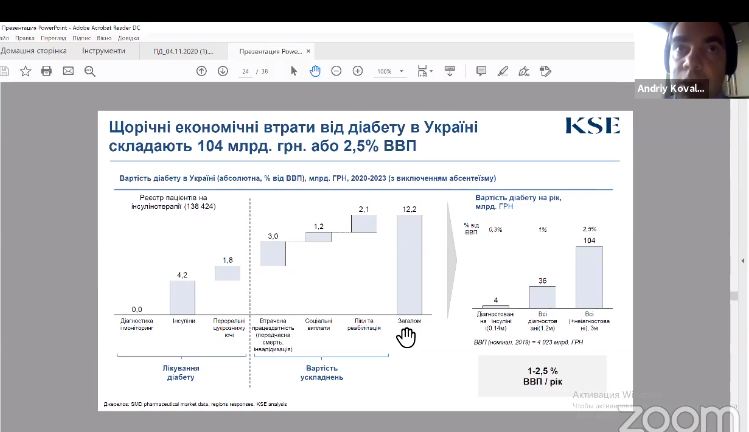The image size is (749, 432).
Task: Add a comment sticky note
Action: pyautogui.click(x=481, y=71)
